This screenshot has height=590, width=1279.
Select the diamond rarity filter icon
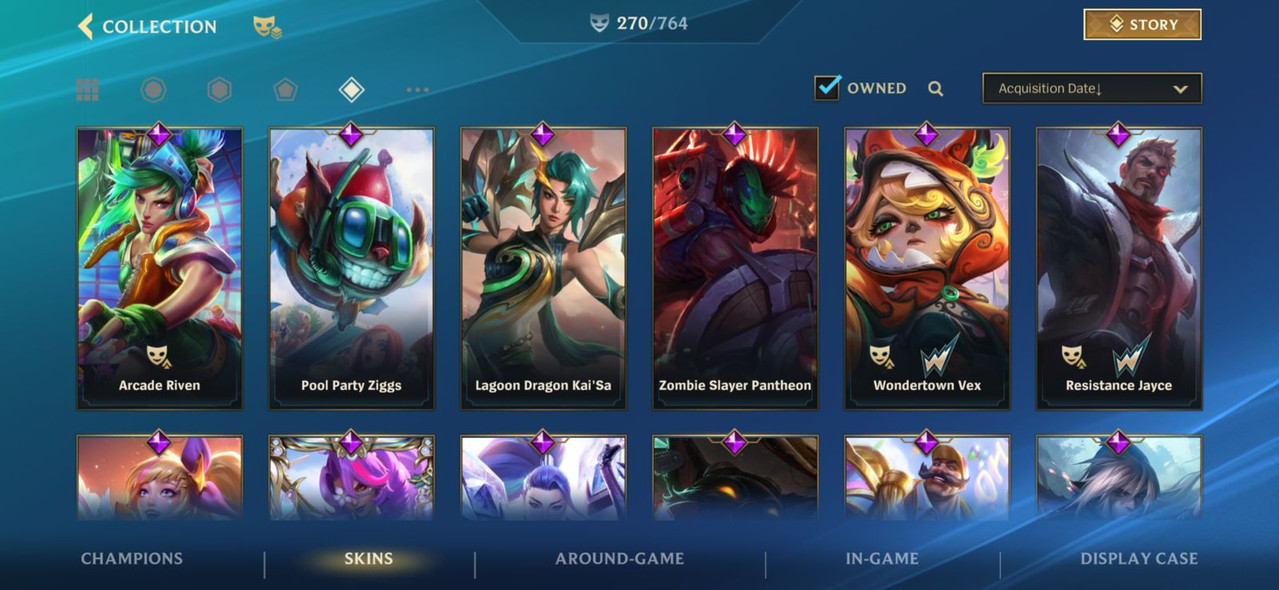351,90
